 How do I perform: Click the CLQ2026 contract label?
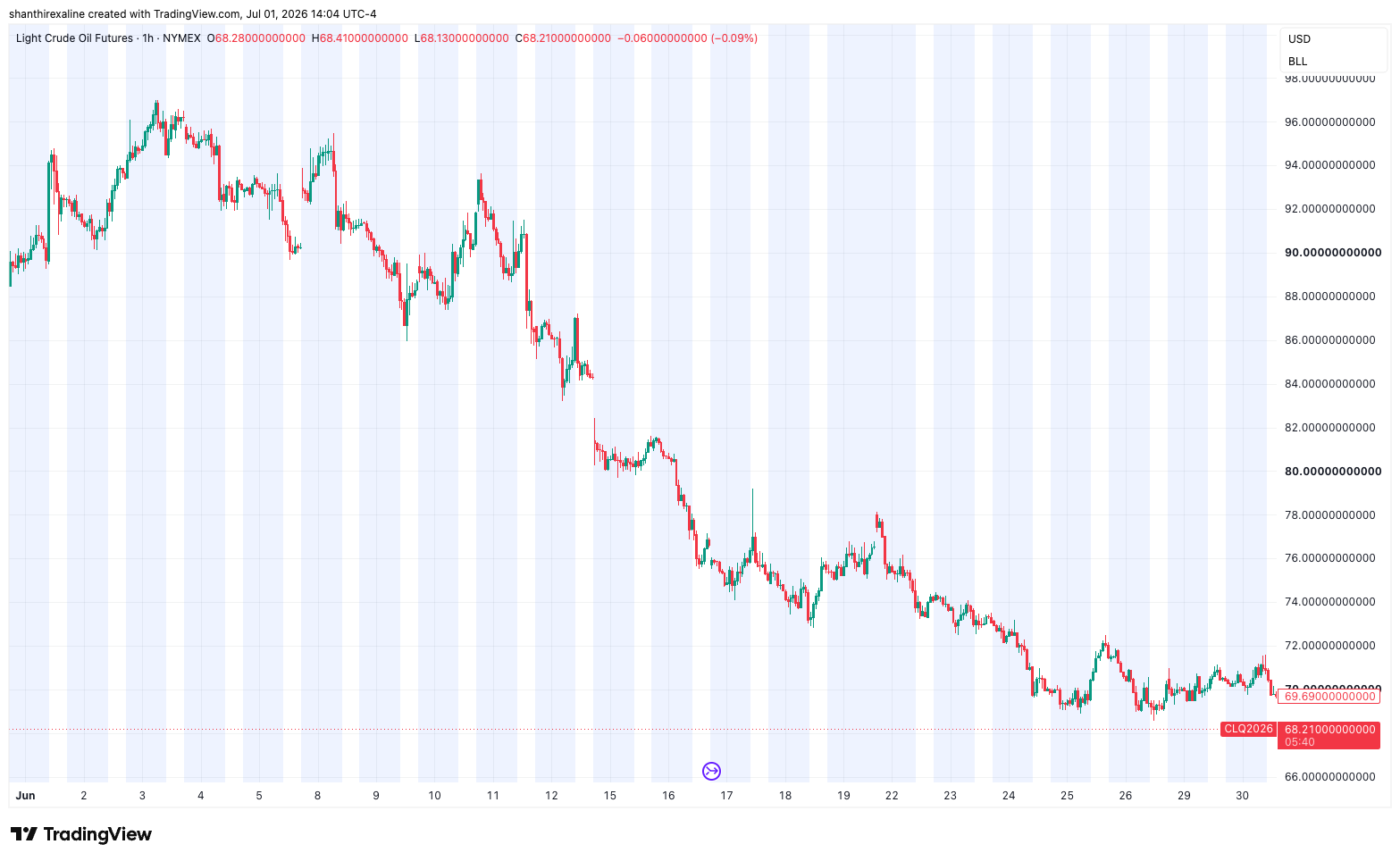[1248, 729]
